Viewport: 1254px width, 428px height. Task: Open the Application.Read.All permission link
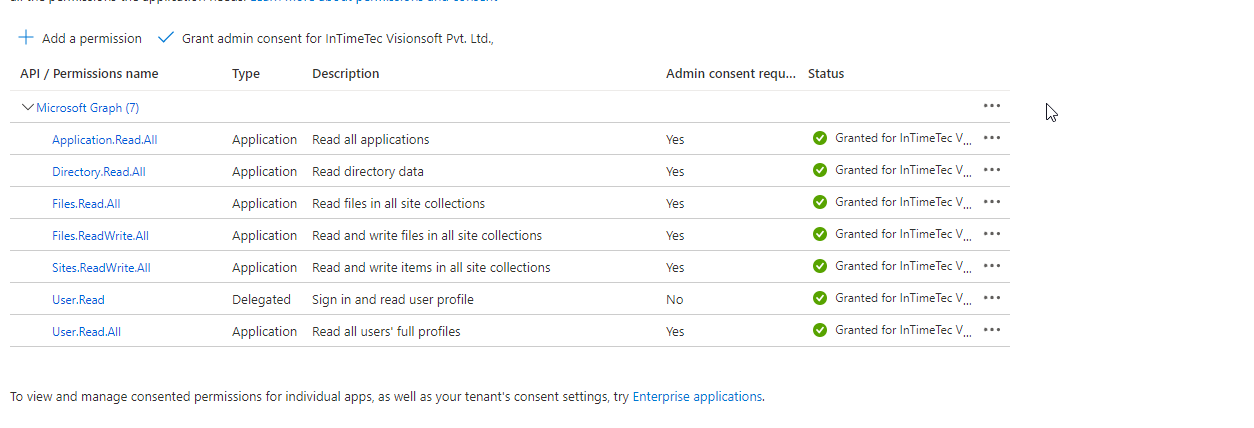[104, 140]
